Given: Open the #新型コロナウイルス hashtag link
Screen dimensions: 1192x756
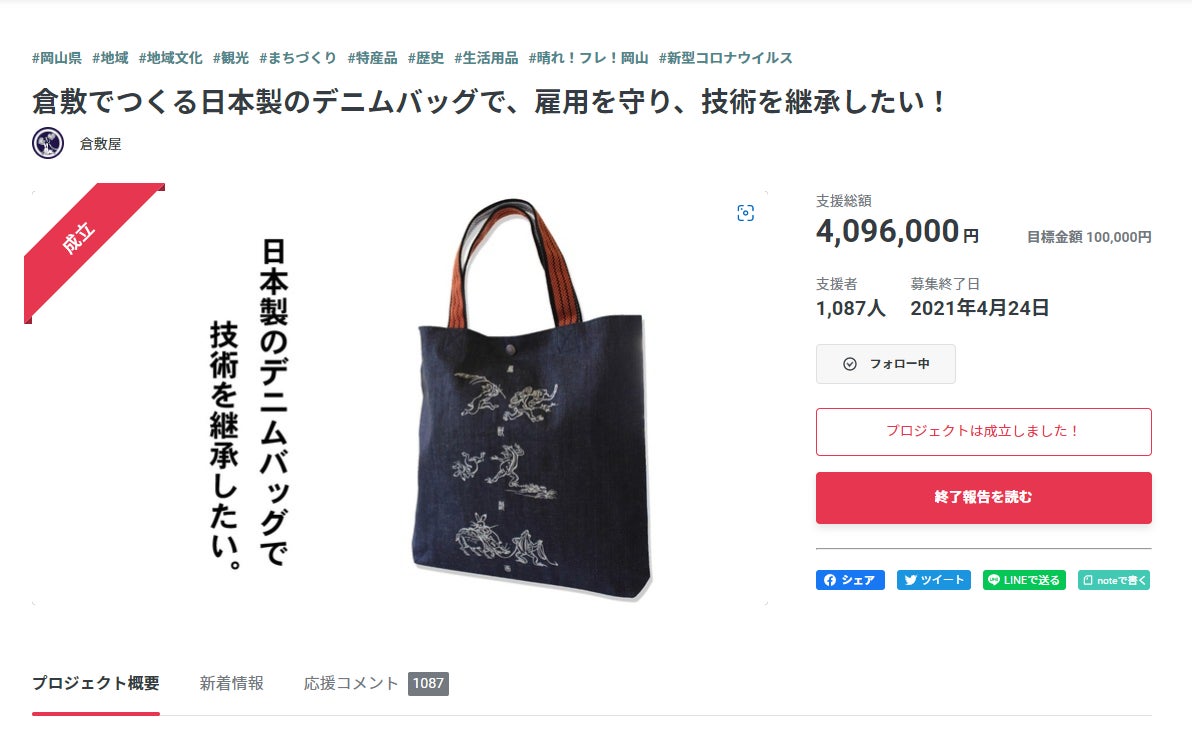Looking at the screenshot, I should coord(725,58).
